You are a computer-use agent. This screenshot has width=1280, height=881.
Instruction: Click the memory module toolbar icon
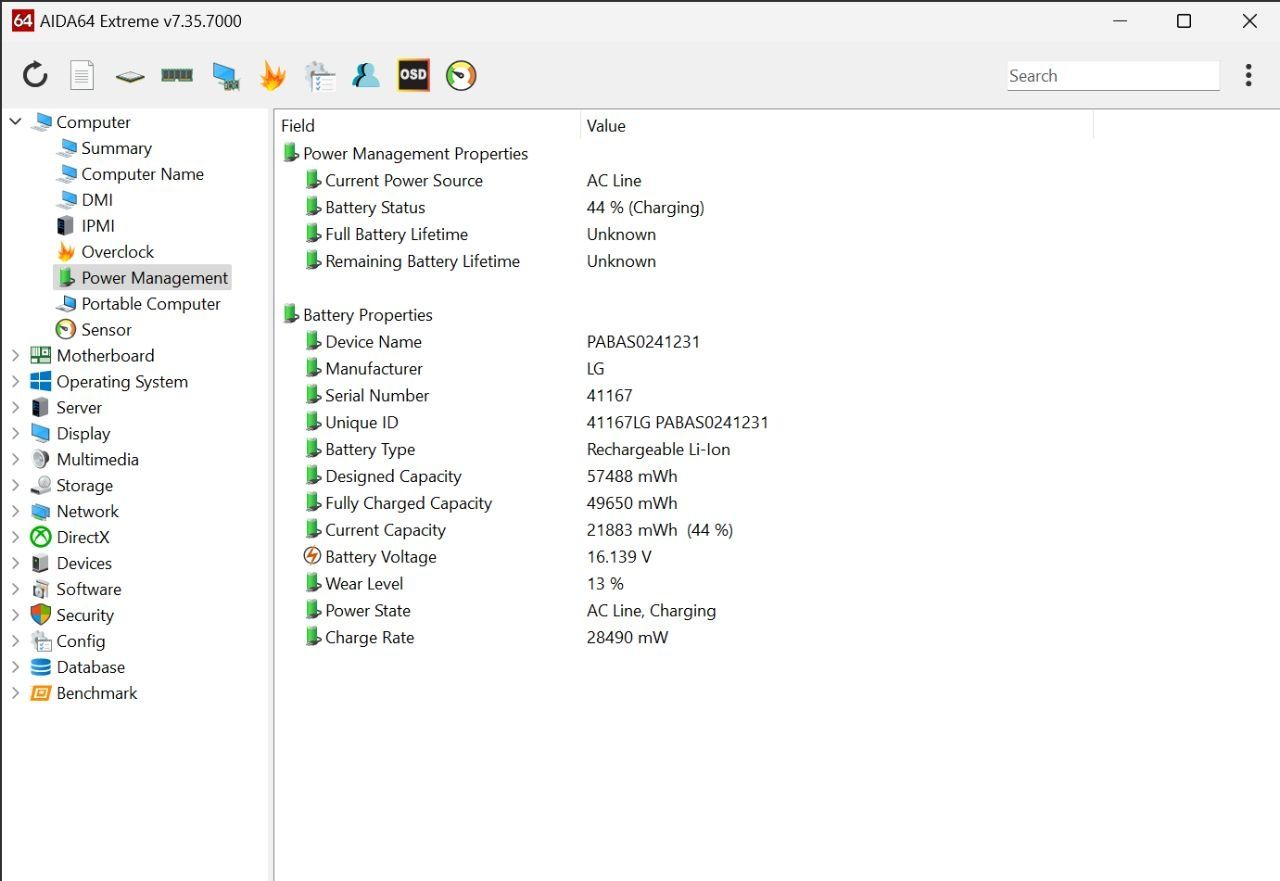tap(177, 75)
